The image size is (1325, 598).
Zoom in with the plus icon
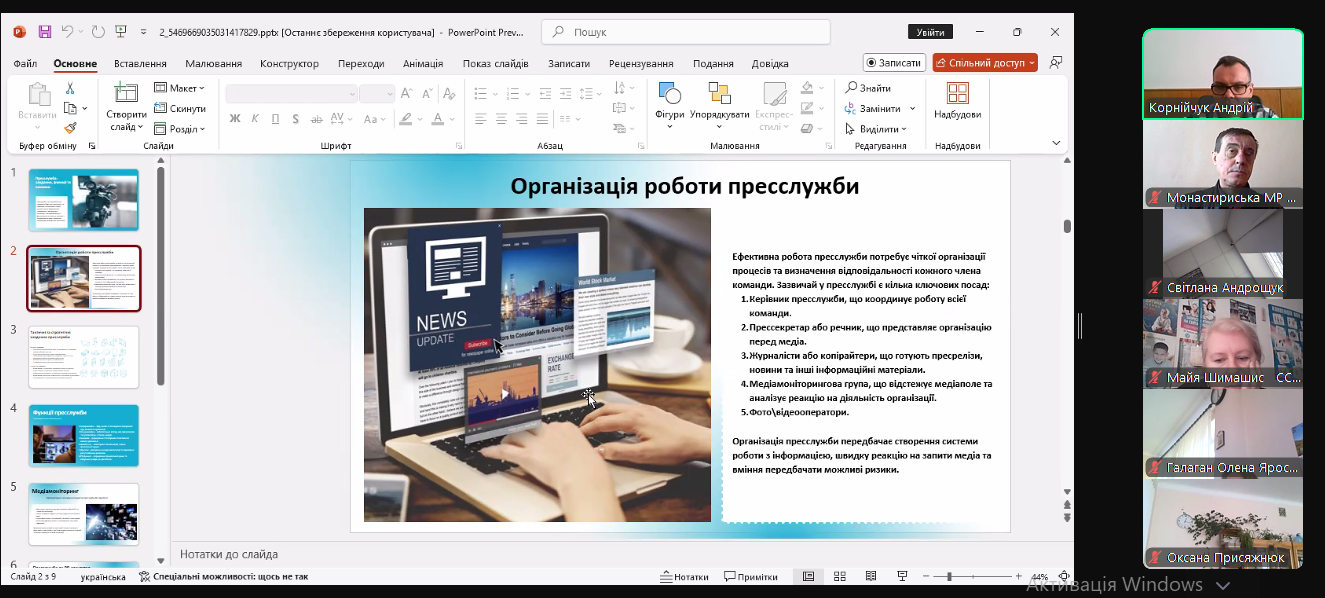tap(1018, 577)
